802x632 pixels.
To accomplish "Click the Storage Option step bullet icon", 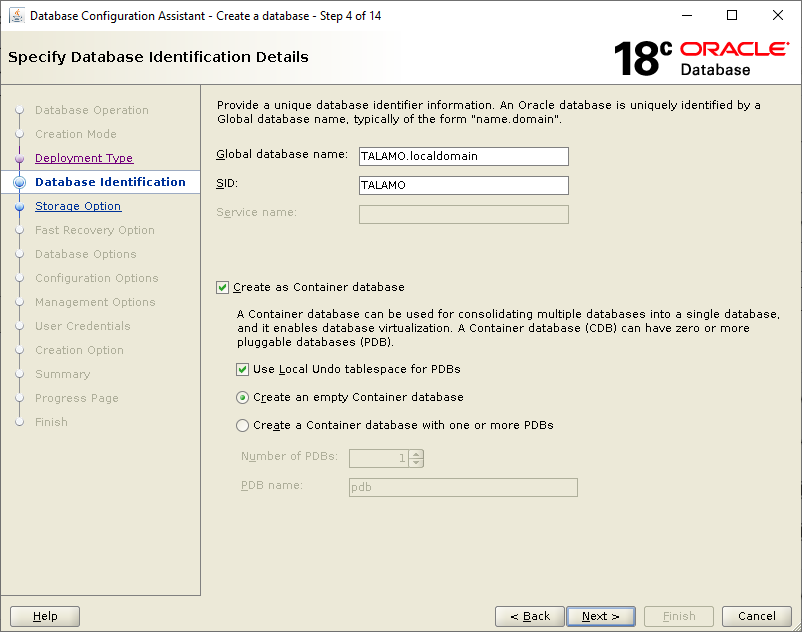I will pyautogui.click(x=19, y=207).
